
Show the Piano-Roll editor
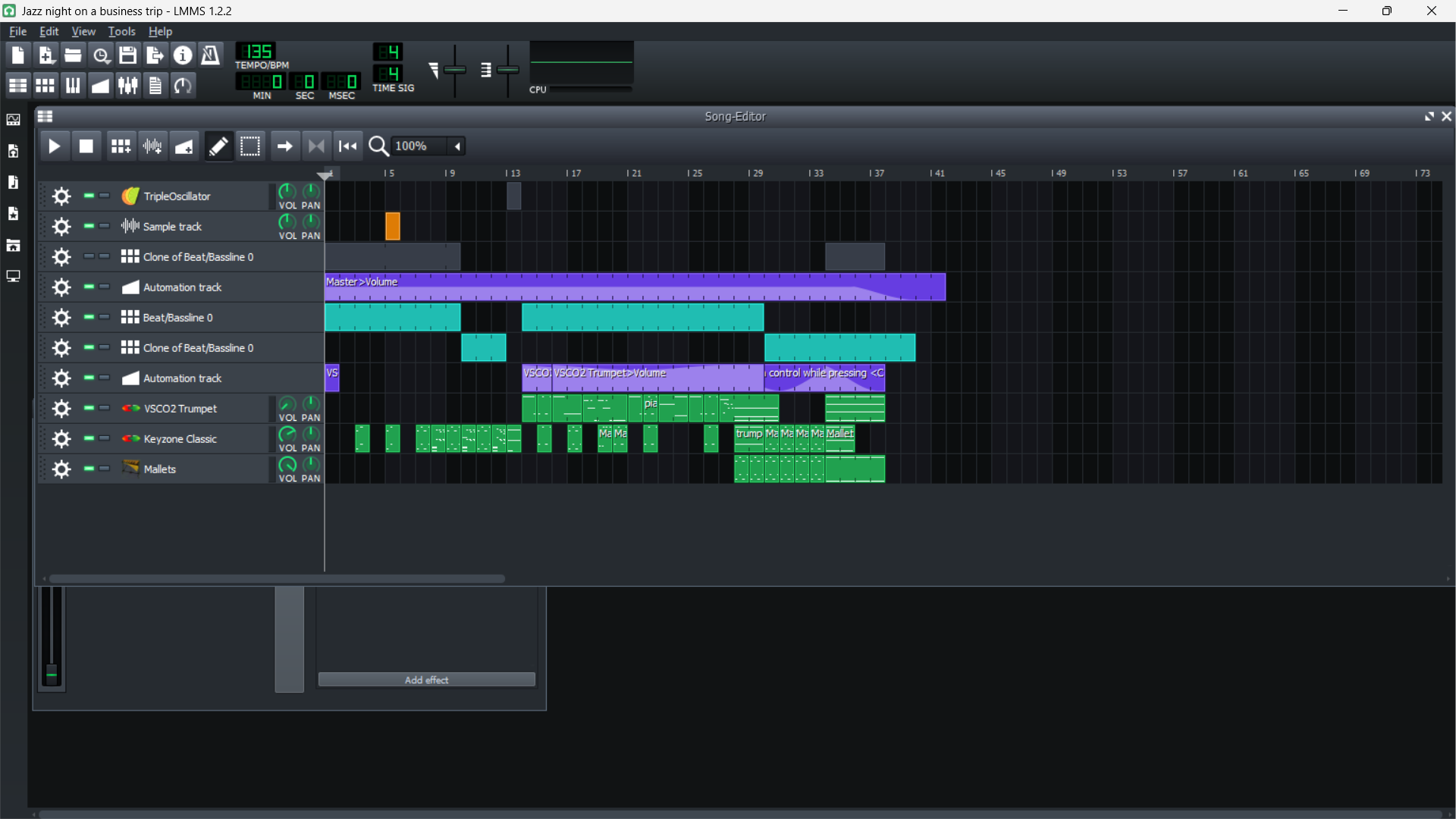(73, 85)
